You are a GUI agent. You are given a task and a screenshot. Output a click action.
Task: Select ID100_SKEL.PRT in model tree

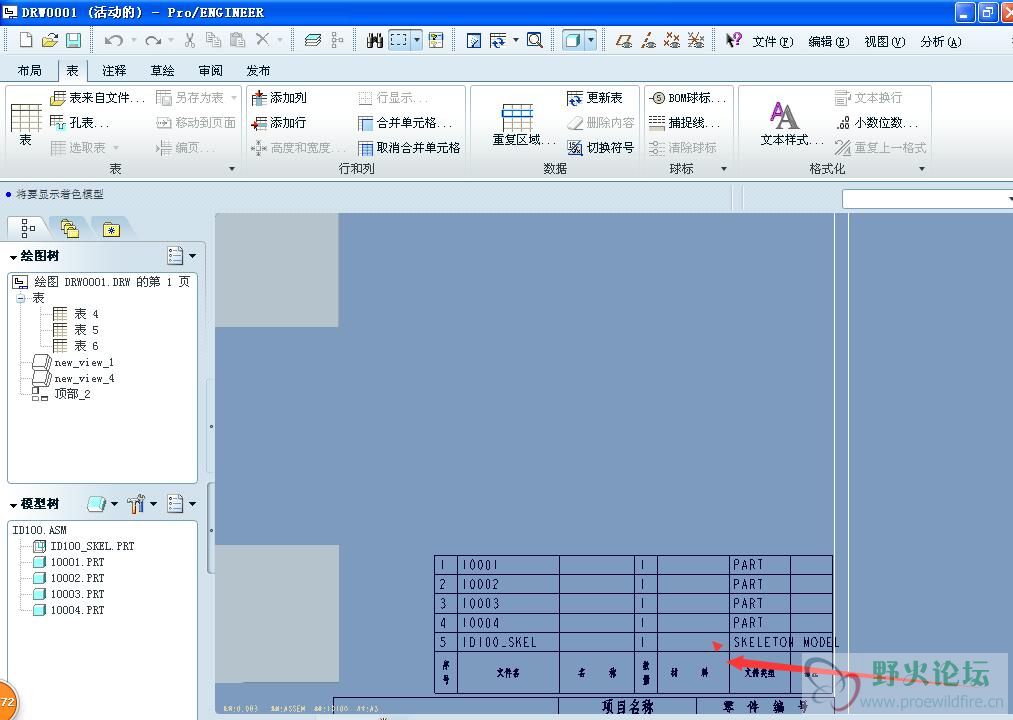(x=84, y=546)
